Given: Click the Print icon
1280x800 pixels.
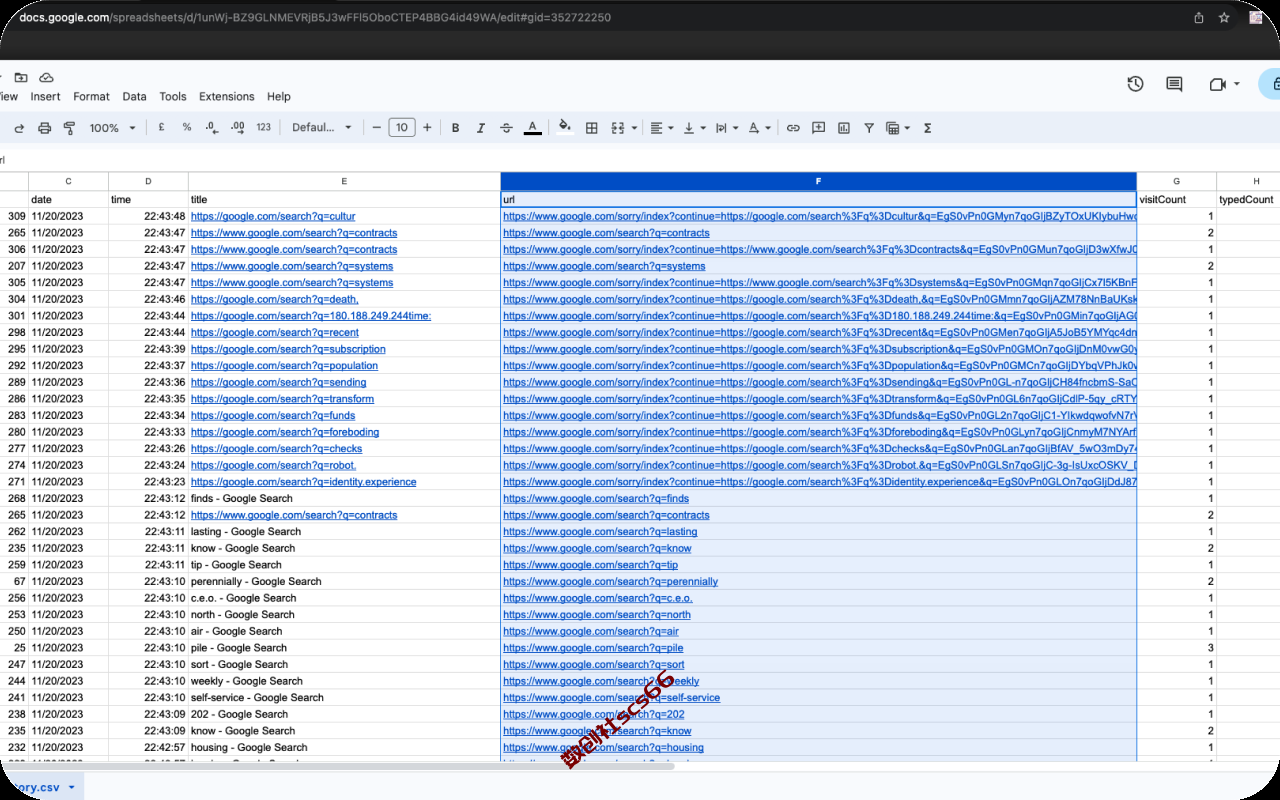Looking at the screenshot, I should coord(44,128).
